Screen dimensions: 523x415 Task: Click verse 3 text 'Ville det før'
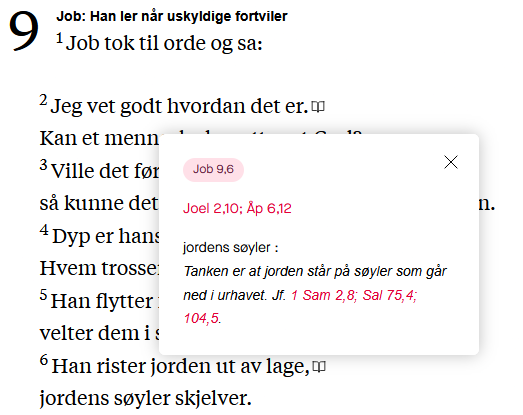[105, 171]
